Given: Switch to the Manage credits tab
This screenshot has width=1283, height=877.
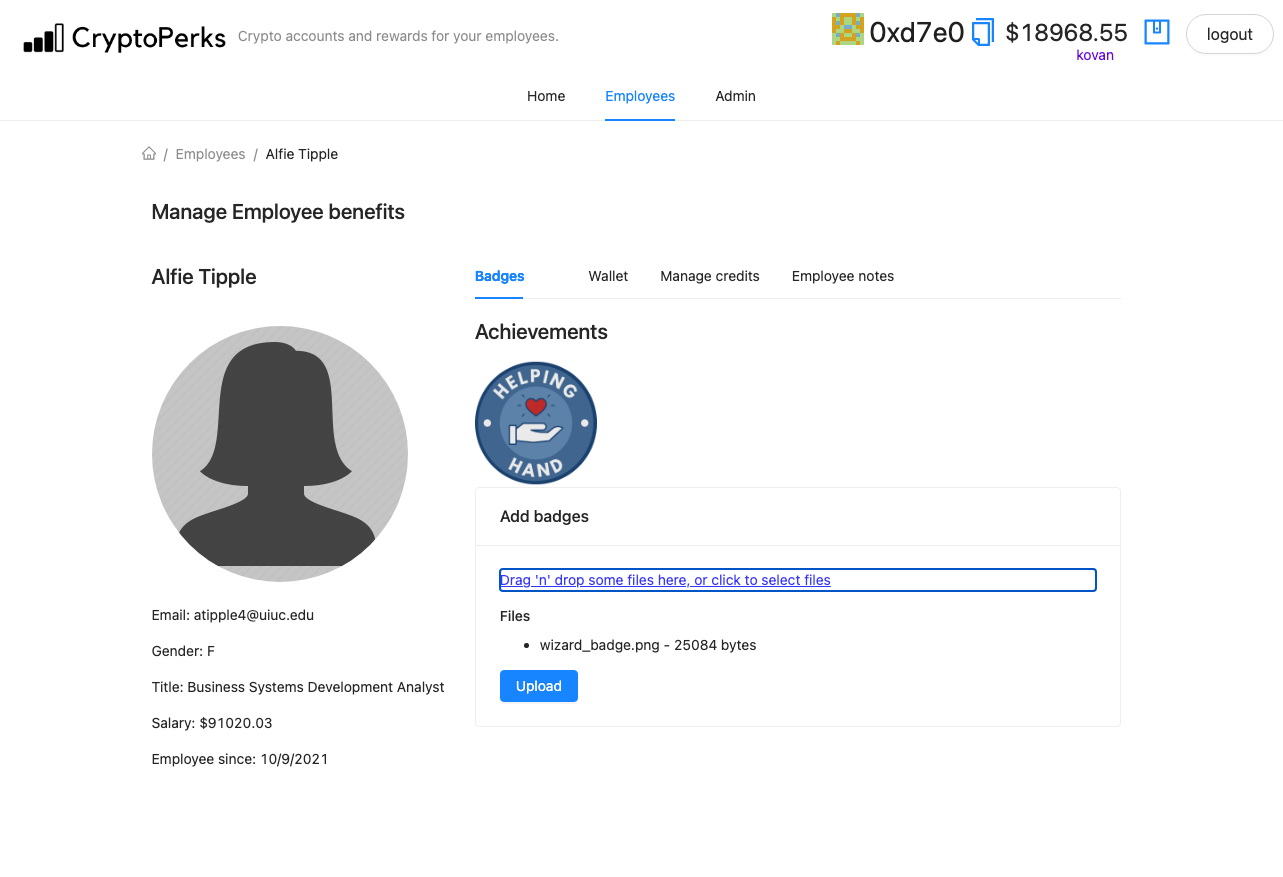Looking at the screenshot, I should tap(710, 276).
